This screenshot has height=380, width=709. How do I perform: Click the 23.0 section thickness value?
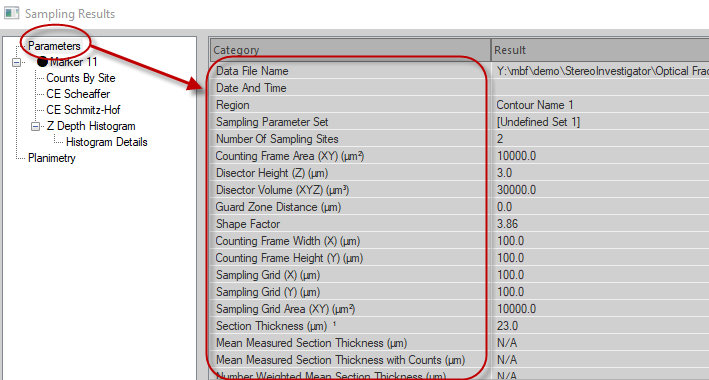[507, 326]
